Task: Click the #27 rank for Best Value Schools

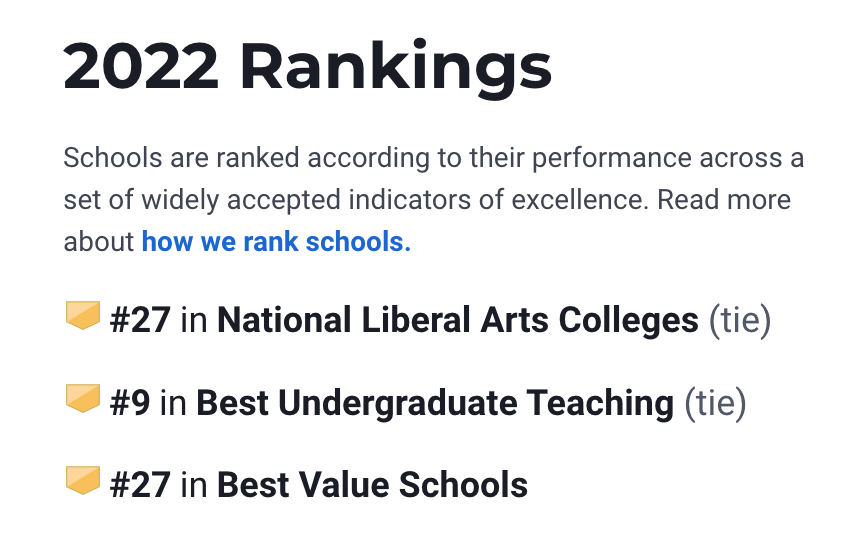Action: [x=140, y=485]
